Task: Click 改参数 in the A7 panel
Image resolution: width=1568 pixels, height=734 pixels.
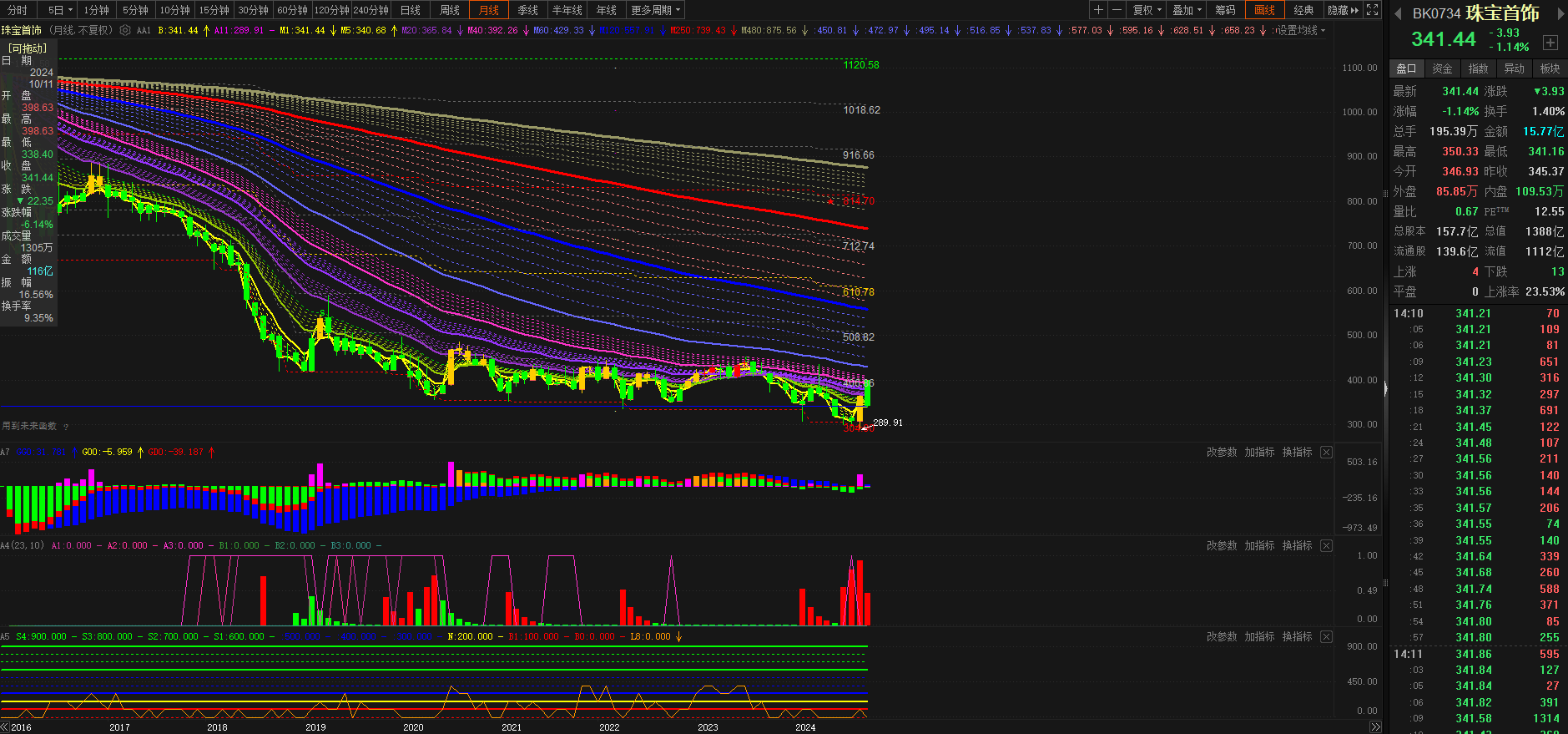Action: pos(1222,452)
